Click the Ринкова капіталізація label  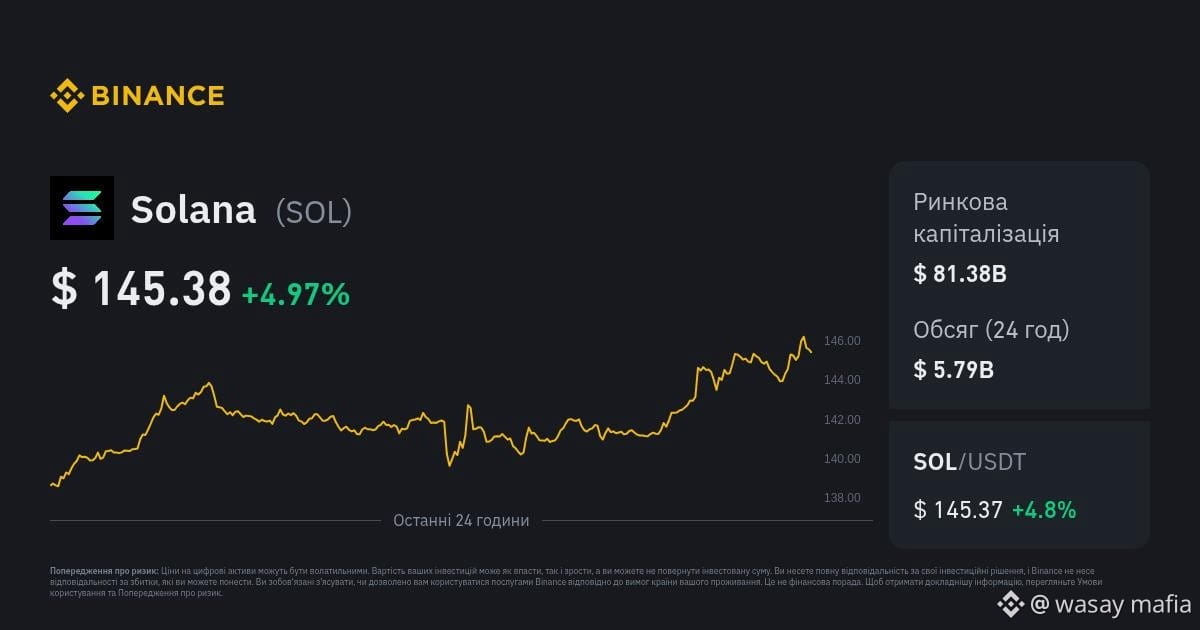[x=986, y=218]
